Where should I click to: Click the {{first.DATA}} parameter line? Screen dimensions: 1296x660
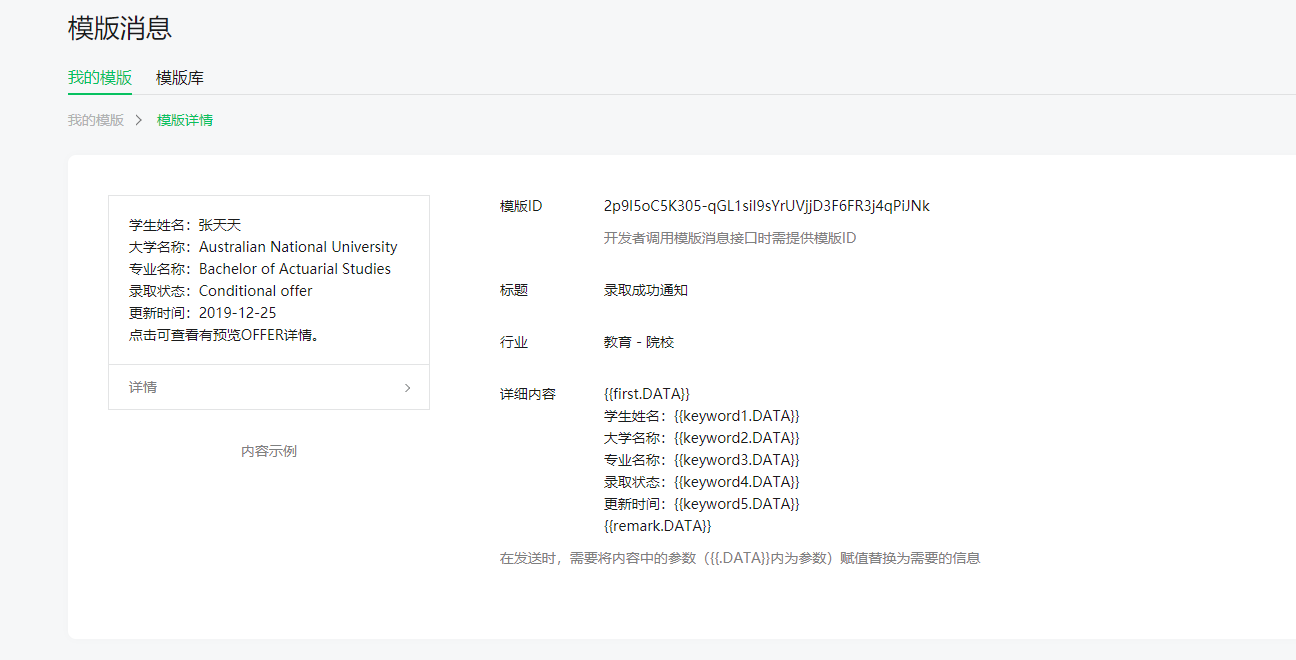tap(647, 394)
